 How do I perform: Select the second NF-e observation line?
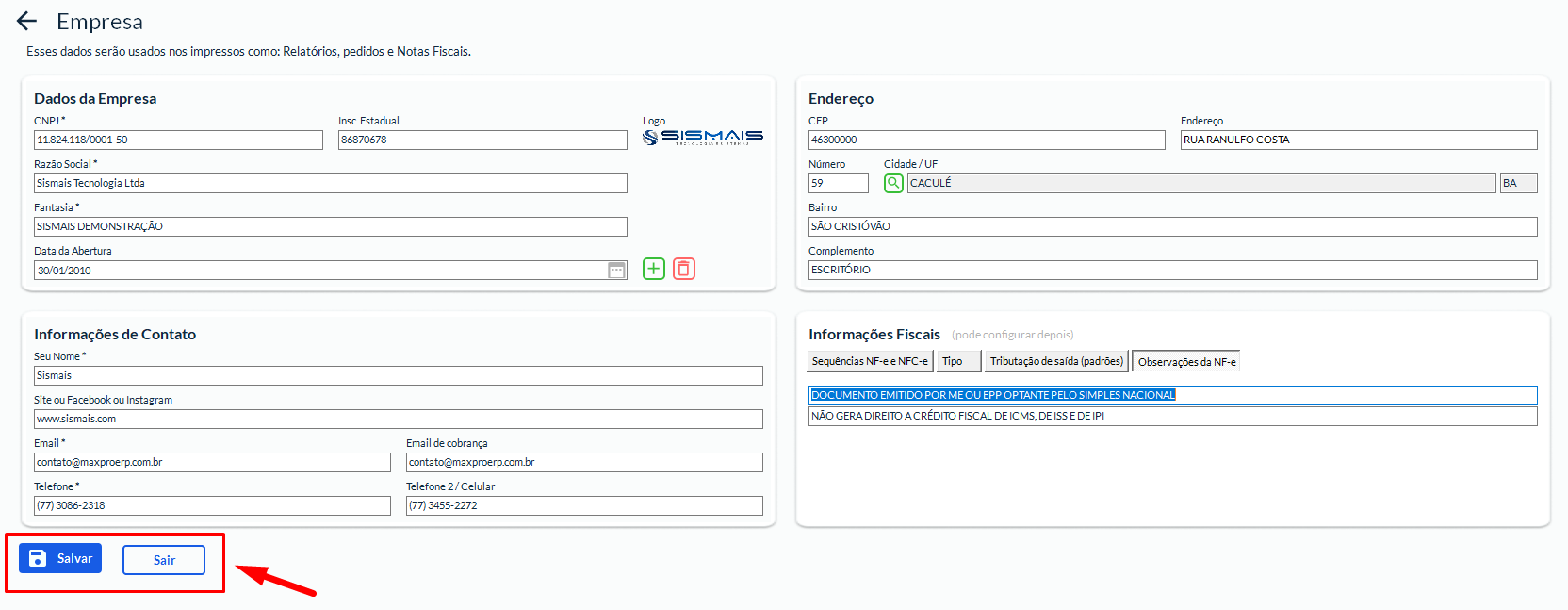click(x=1172, y=416)
